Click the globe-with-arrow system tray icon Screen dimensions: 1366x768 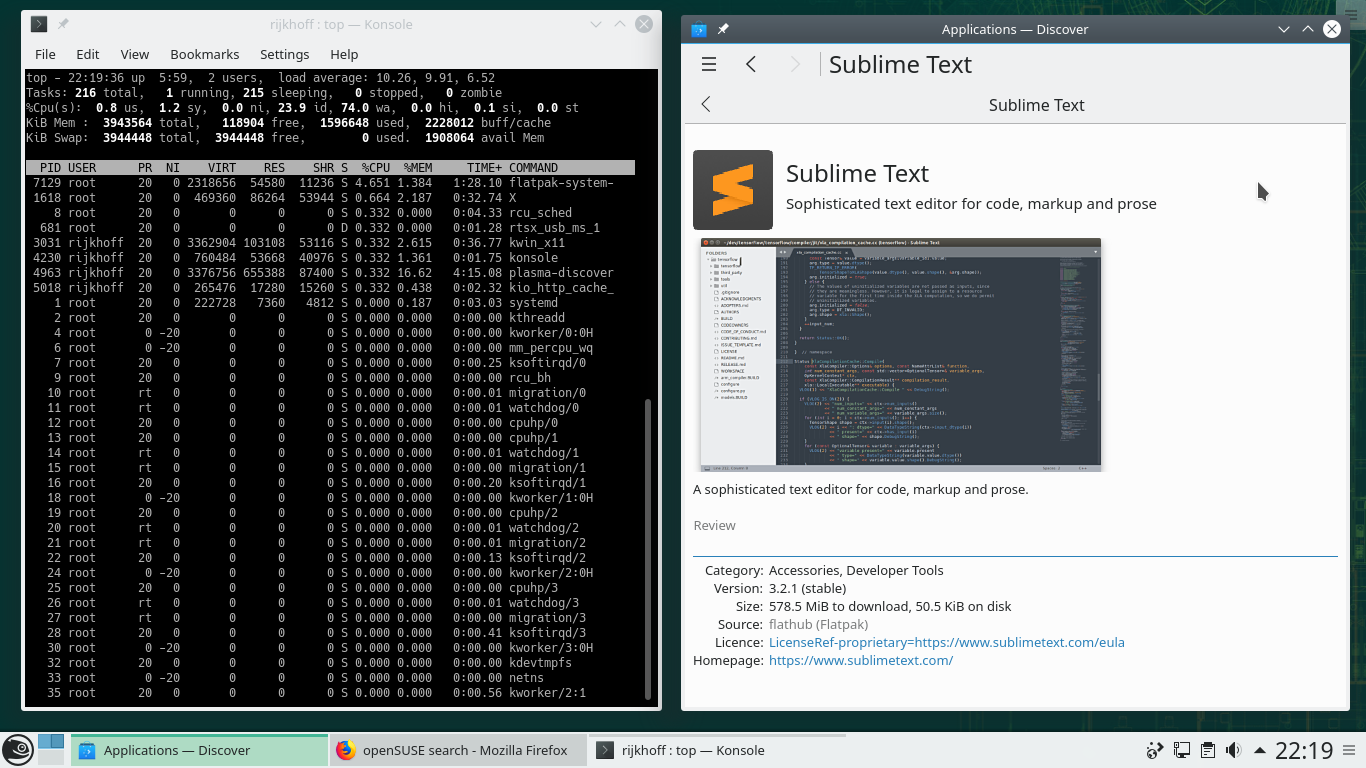click(1155, 750)
